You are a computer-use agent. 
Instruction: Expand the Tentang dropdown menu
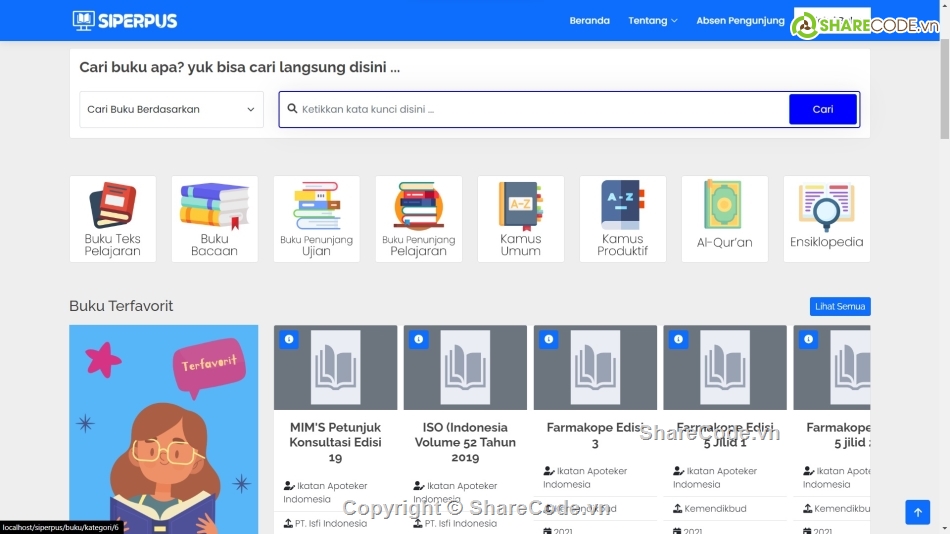pyautogui.click(x=653, y=21)
